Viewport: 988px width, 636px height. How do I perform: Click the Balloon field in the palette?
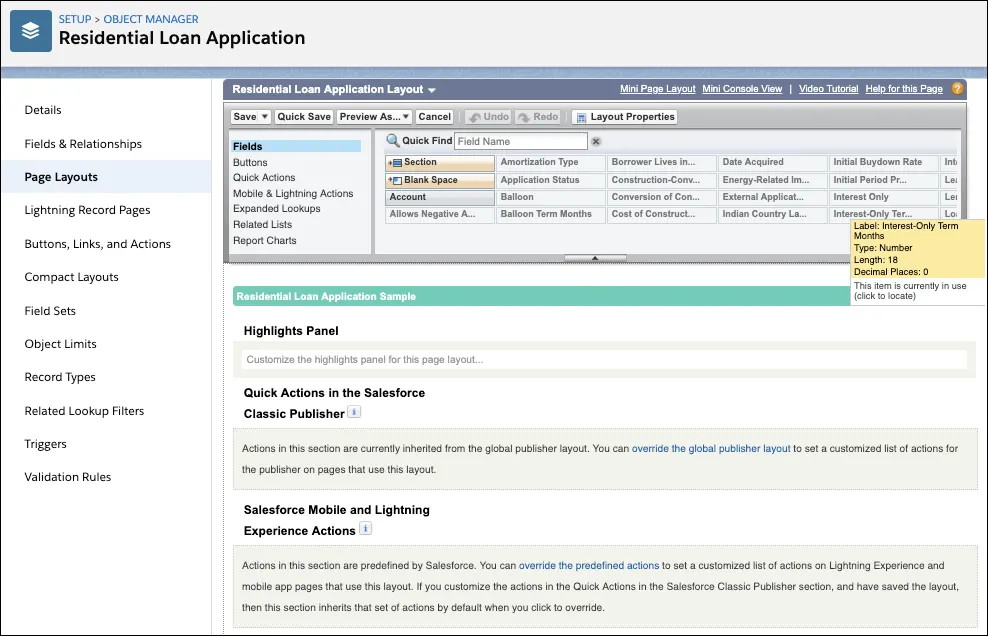click(x=551, y=197)
